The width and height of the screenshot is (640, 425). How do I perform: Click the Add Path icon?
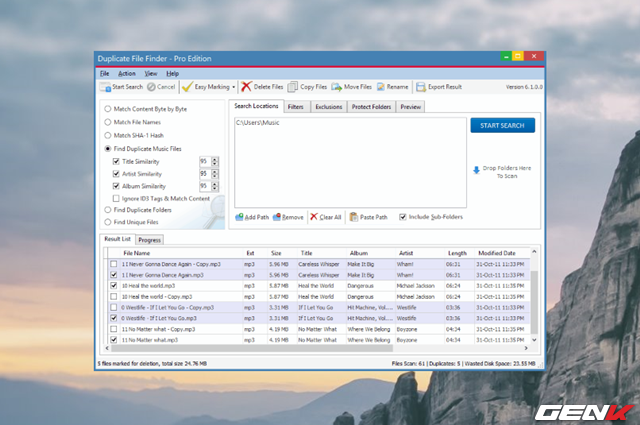(x=239, y=217)
